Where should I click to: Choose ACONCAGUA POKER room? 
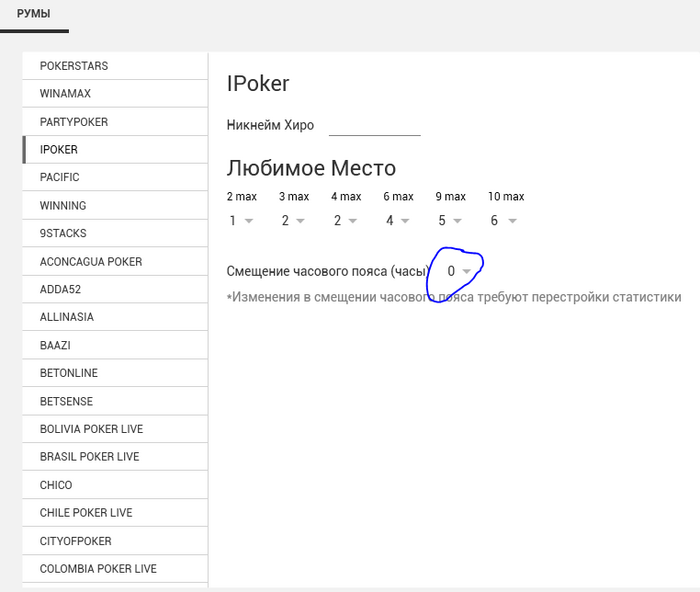point(115,261)
